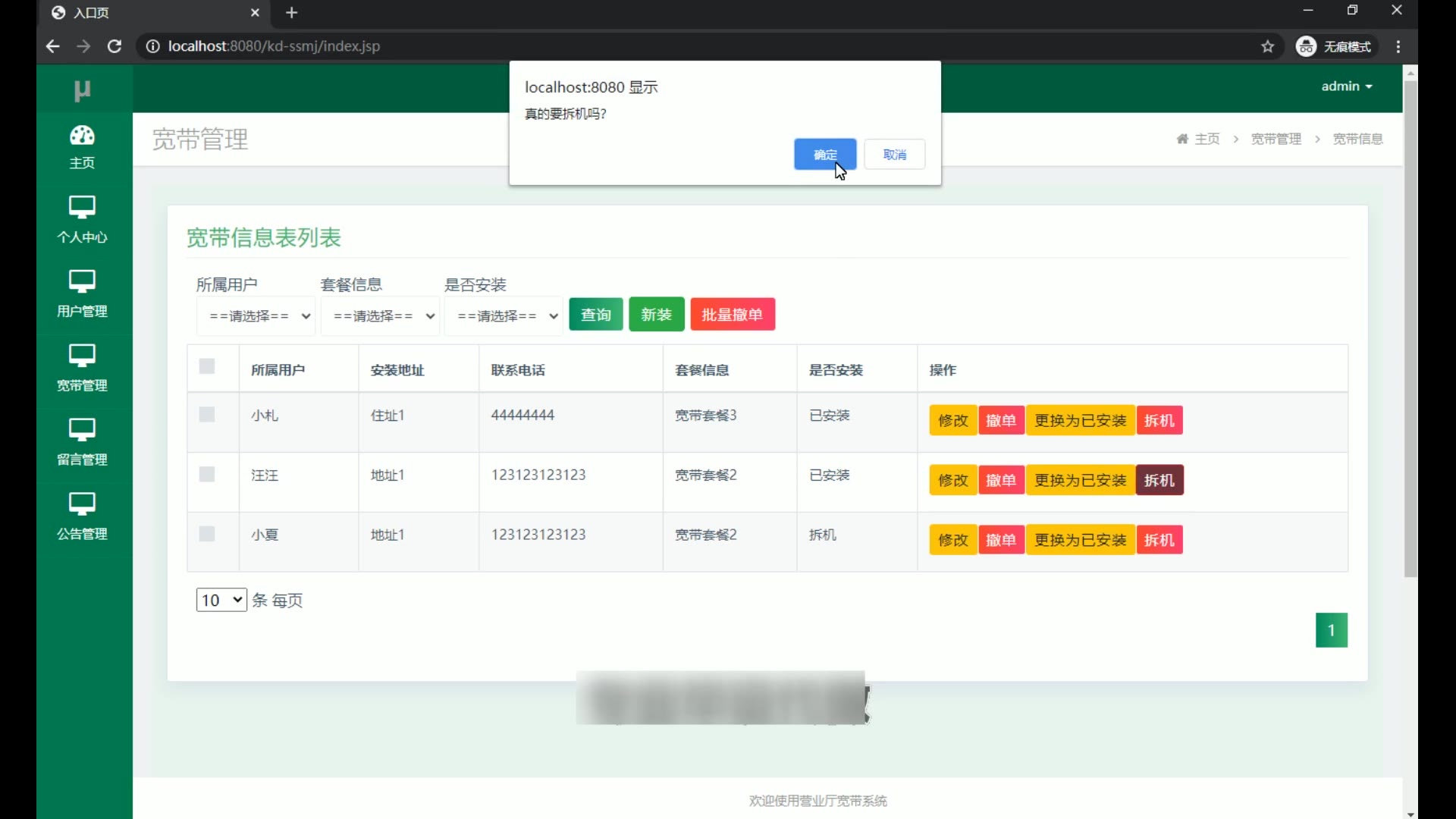Viewport: 1456px width, 819px height.
Task: Tick the checkbox for 小札 row
Action: coord(207,415)
